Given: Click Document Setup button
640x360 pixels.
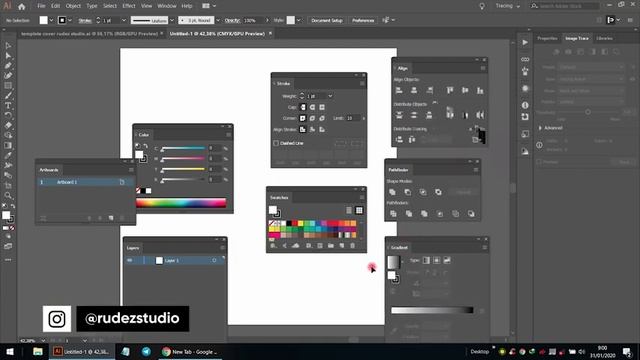Looking at the screenshot, I should click(x=327, y=20).
